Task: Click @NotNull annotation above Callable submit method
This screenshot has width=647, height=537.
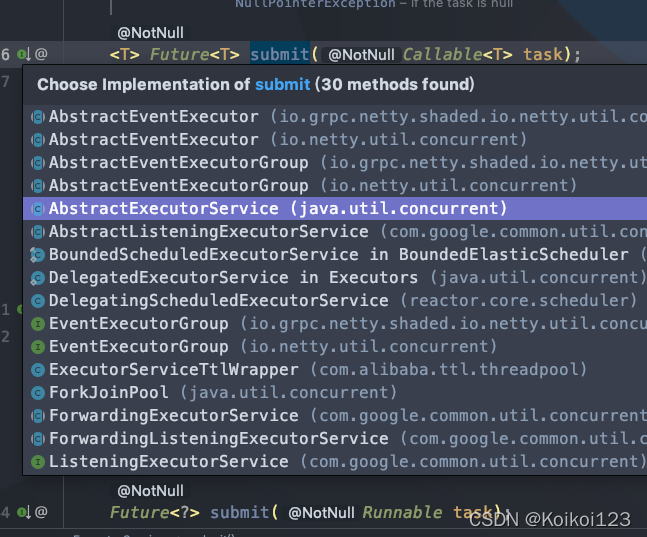Action: tap(150, 33)
